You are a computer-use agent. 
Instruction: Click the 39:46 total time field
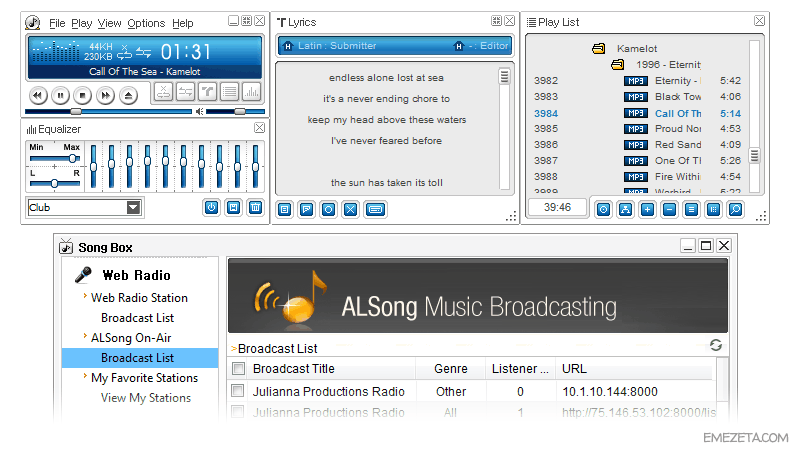coord(557,207)
